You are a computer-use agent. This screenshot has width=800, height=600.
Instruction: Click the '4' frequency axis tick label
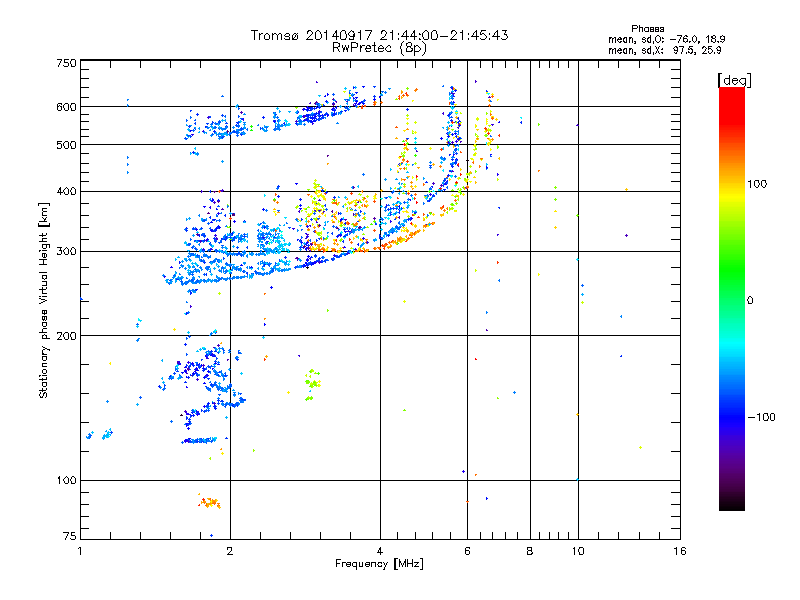pos(380,551)
